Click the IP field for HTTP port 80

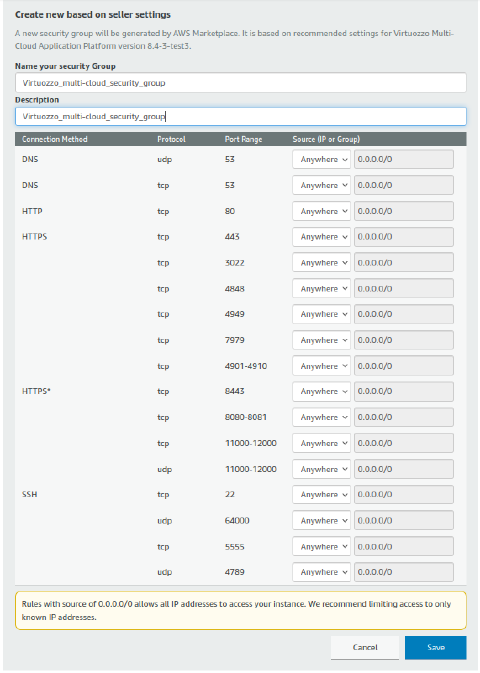(404, 211)
